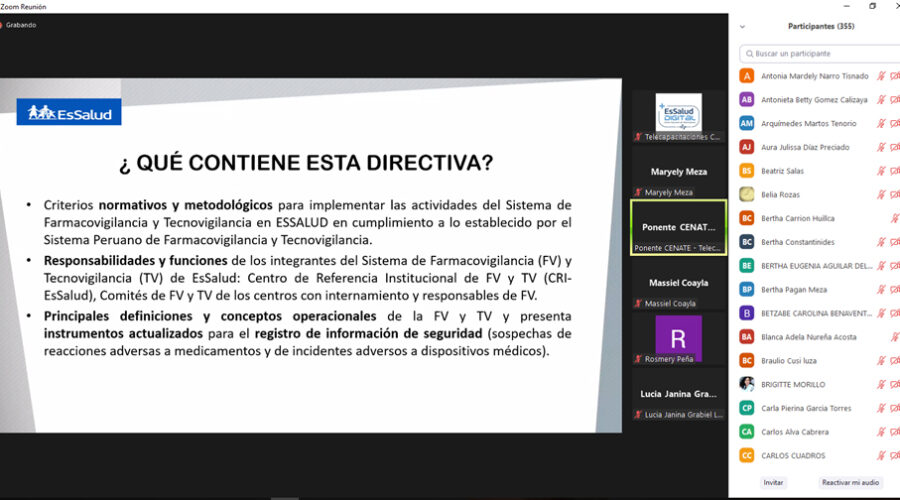Click BETZABE CAROLINA BENAVENT's B avatar
The height and width of the screenshot is (500, 900).
pyautogui.click(x=747, y=313)
